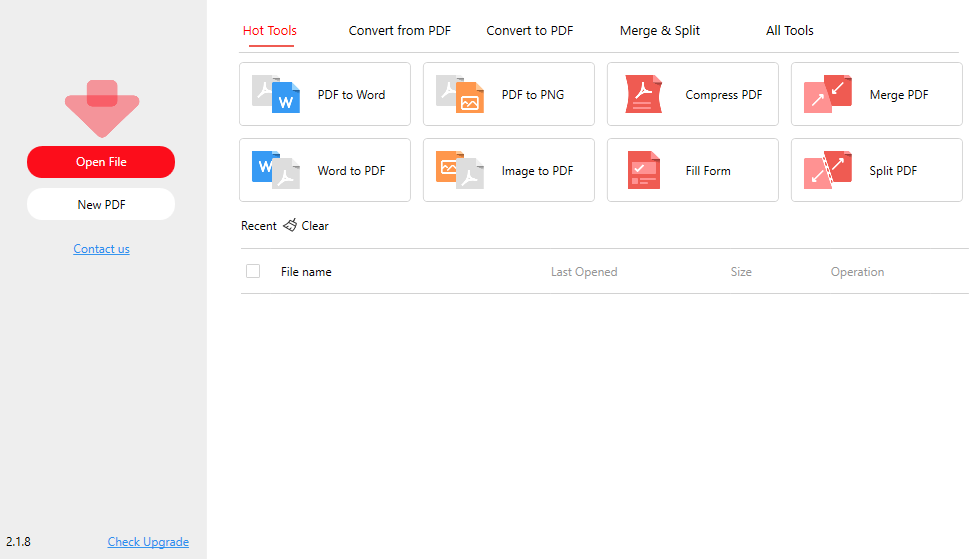Select the Split PDF label text

click(893, 171)
